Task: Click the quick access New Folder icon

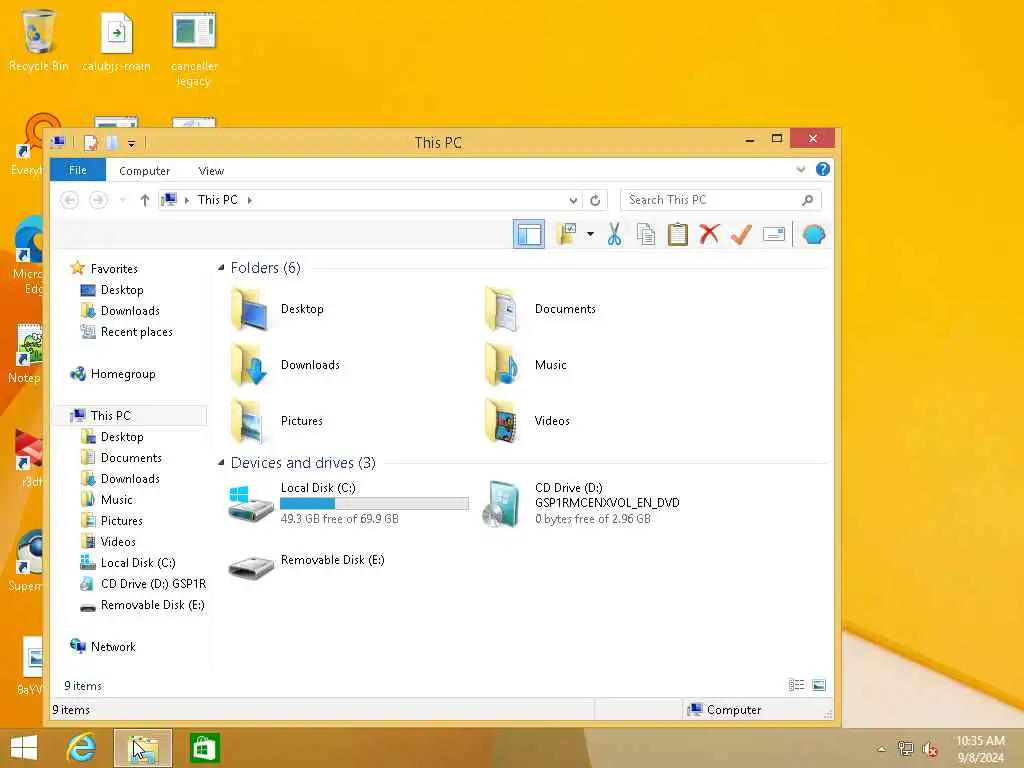Action: pyautogui.click(x=112, y=142)
